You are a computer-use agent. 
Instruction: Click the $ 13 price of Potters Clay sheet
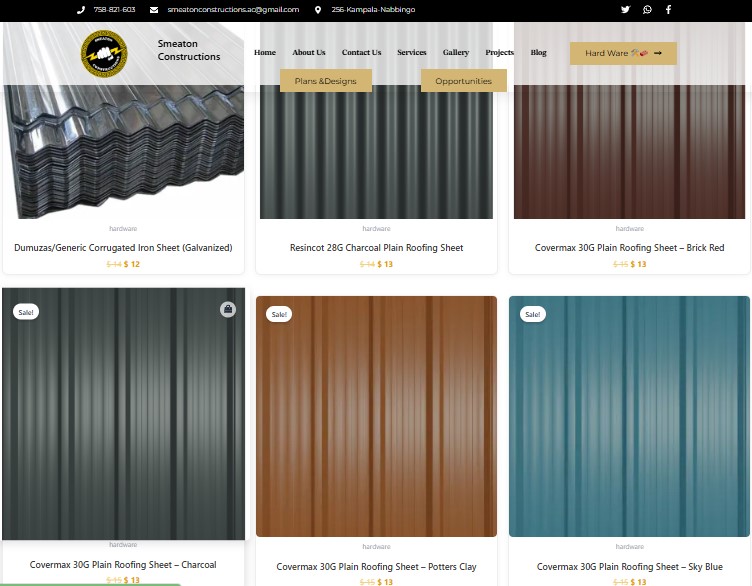click(x=385, y=582)
